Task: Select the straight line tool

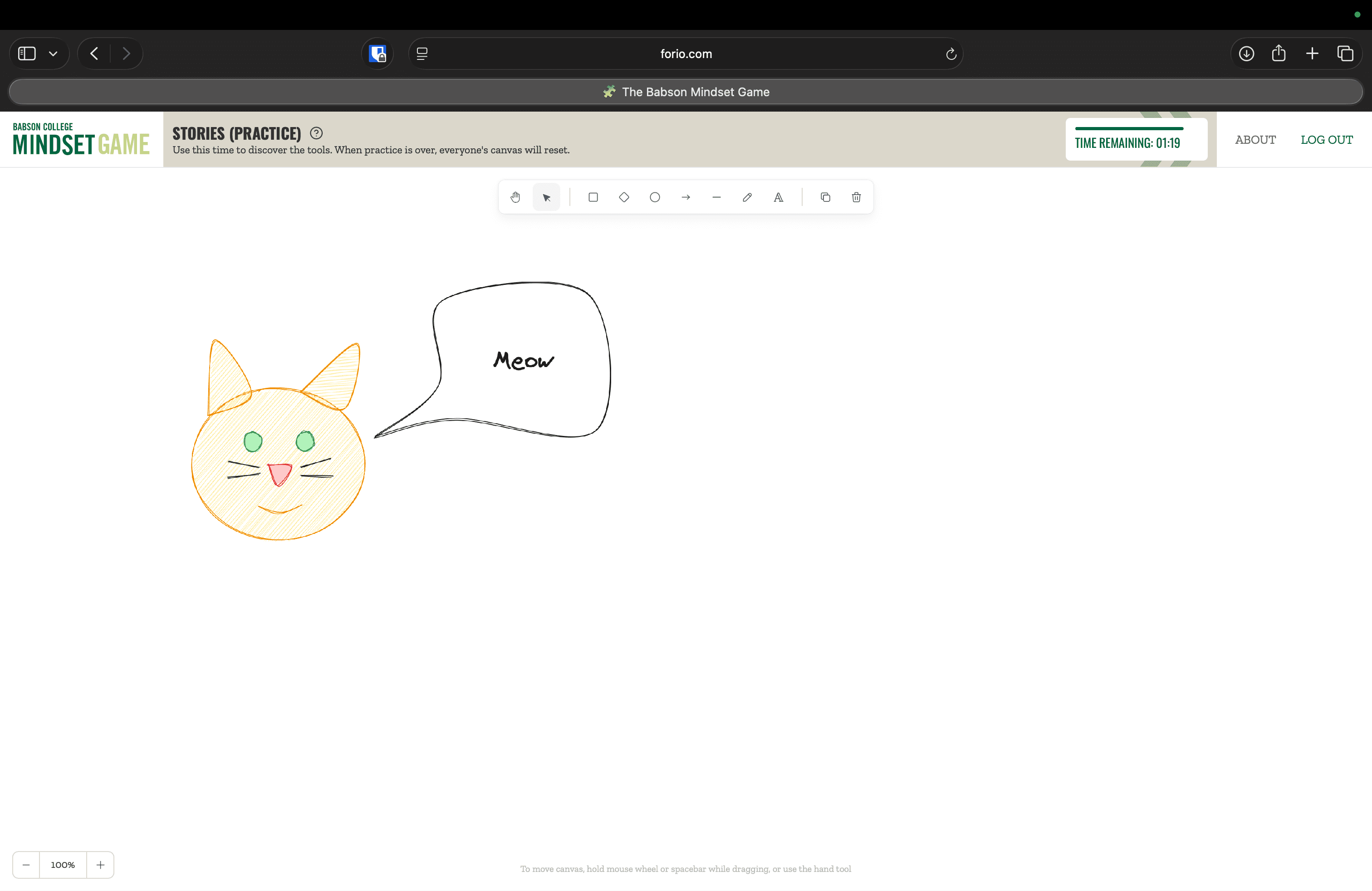Action: point(716,197)
